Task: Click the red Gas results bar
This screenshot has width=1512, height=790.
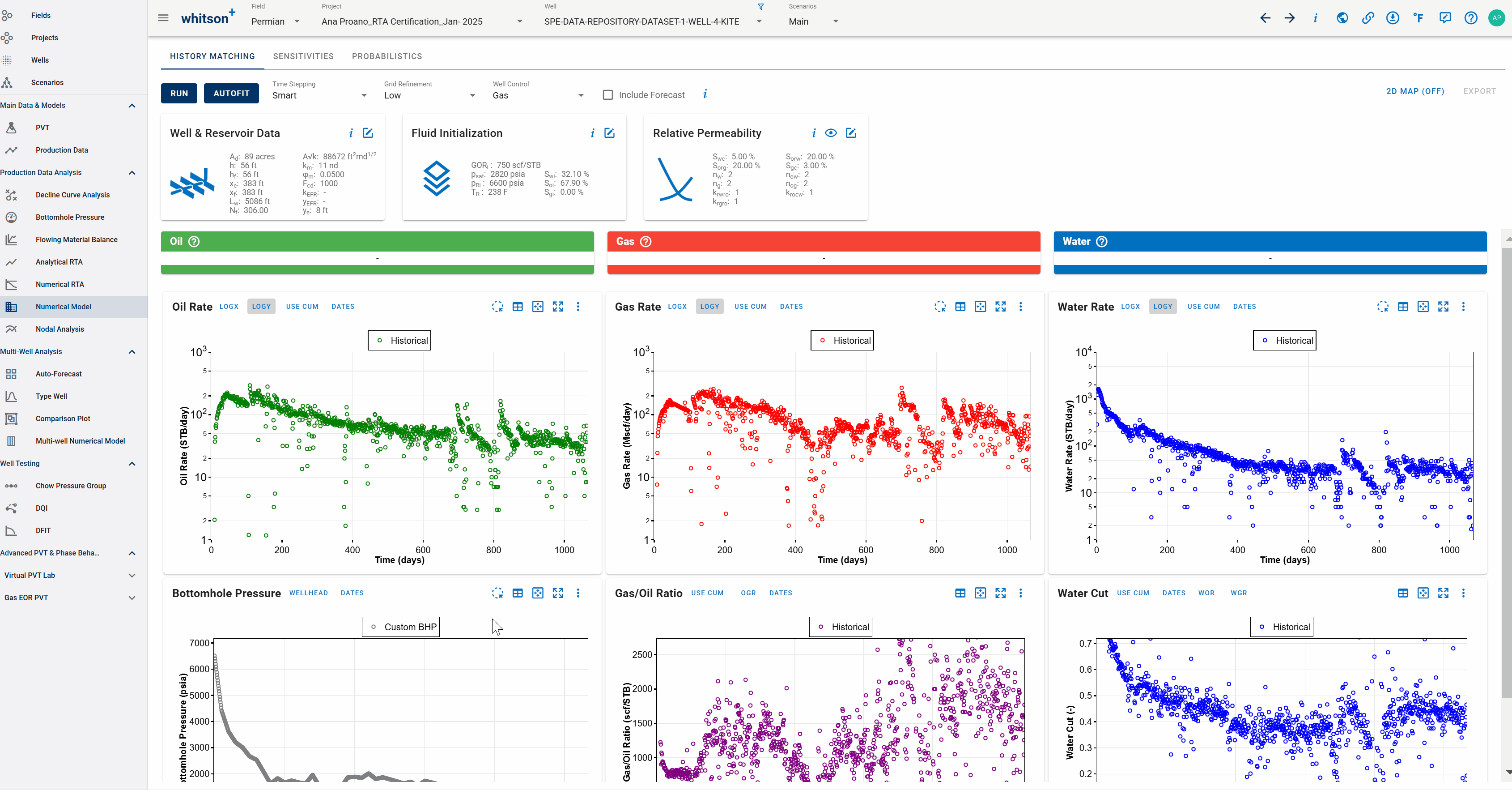Action: (x=824, y=252)
